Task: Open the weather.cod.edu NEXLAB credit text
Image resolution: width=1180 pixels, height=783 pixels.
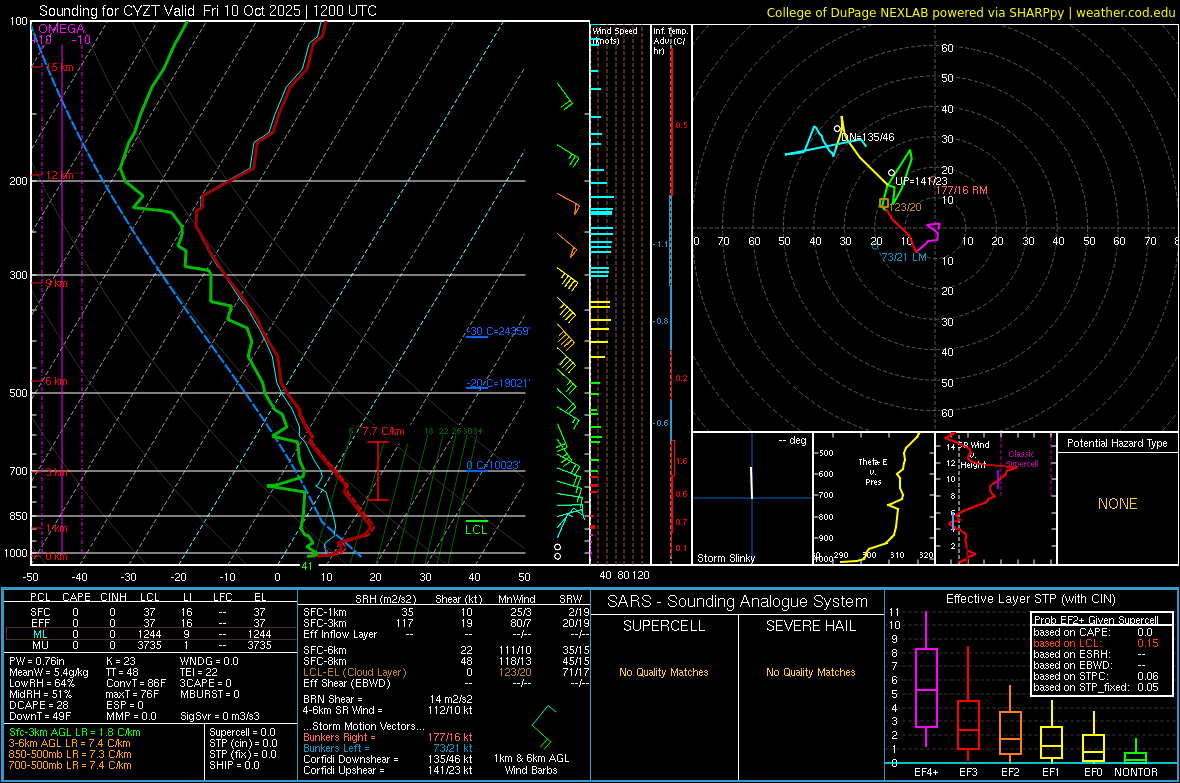Action: point(970,12)
